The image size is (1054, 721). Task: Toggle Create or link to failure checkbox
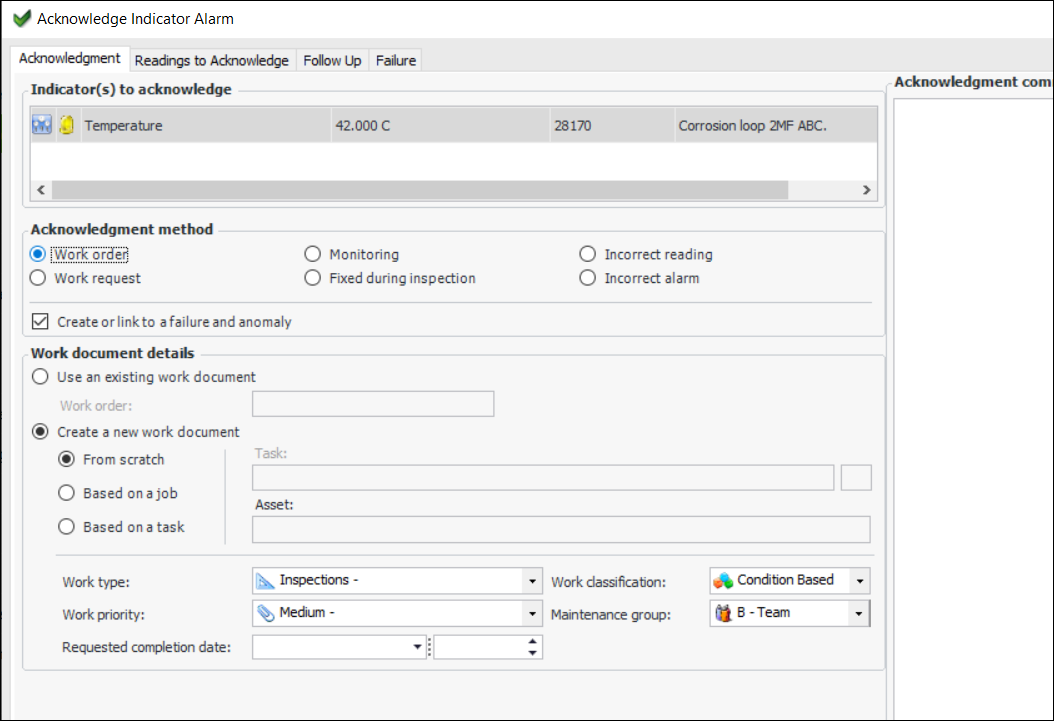[x=40, y=322]
